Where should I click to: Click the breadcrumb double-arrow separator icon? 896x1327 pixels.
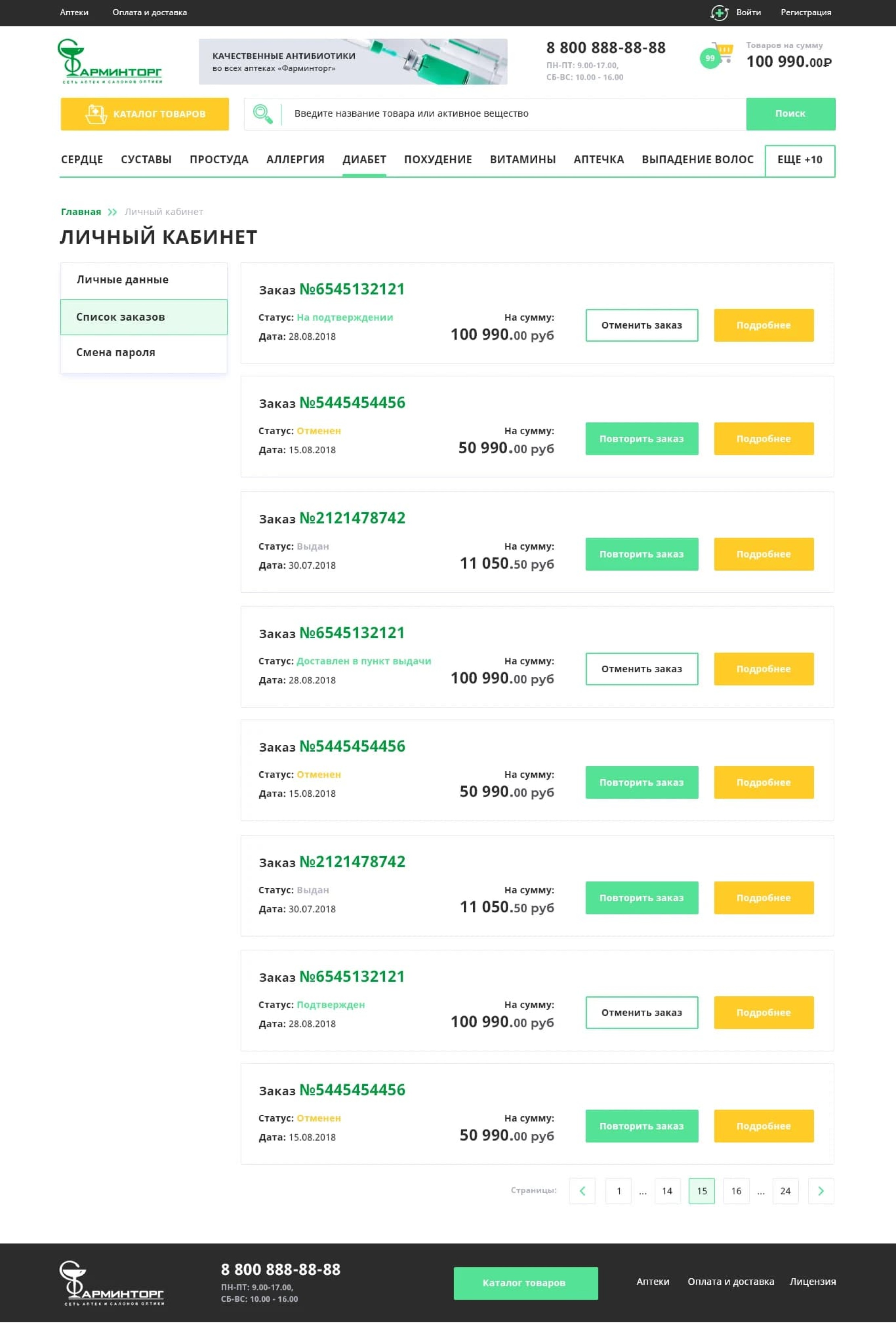[x=113, y=212]
